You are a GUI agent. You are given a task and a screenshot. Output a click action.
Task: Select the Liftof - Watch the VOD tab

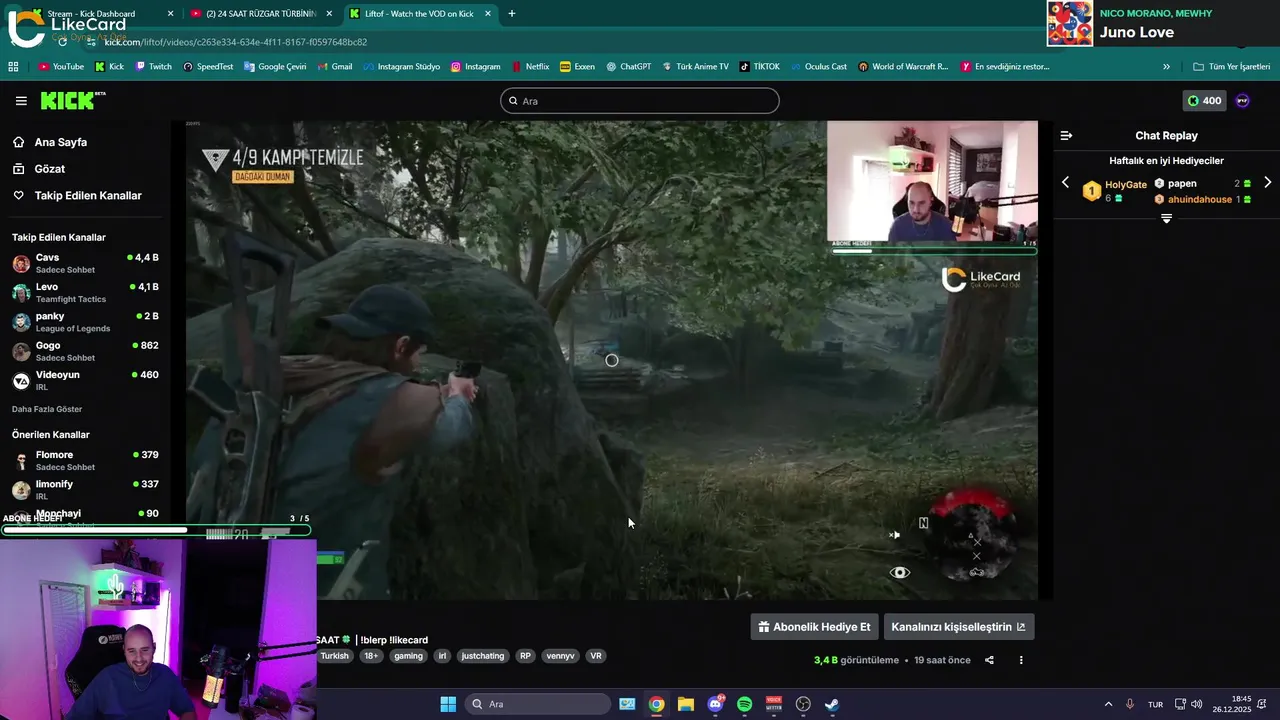pos(420,14)
